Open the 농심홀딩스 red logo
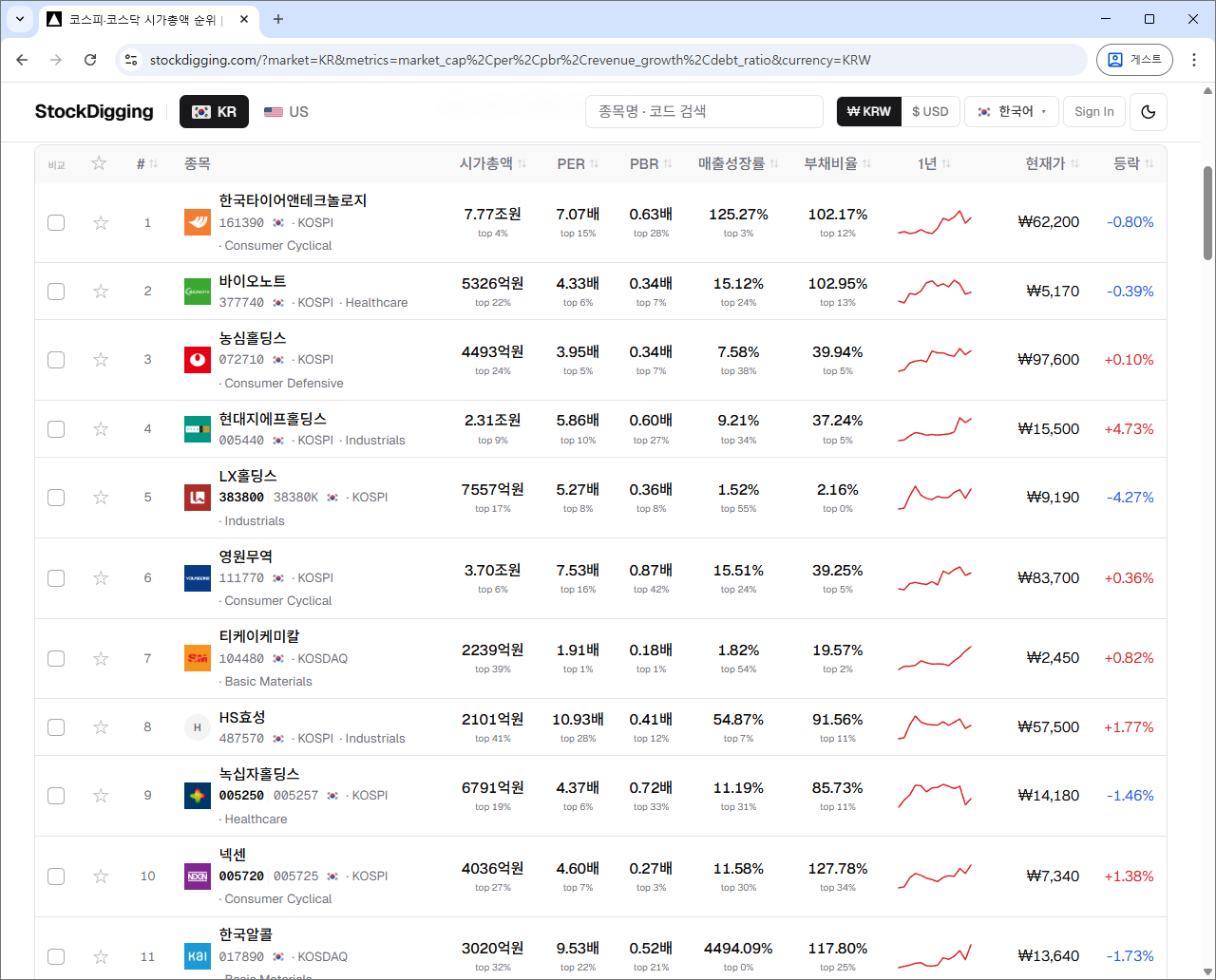1216x980 pixels. click(x=198, y=360)
